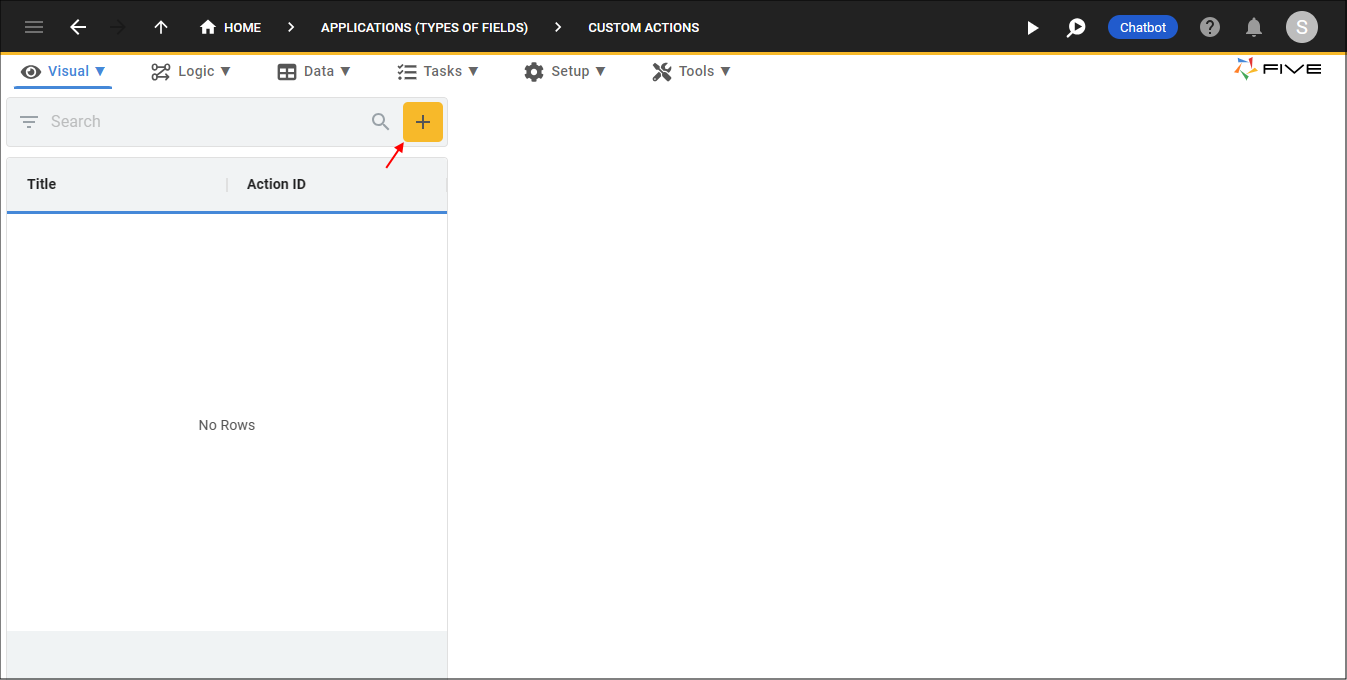This screenshot has width=1347, height=680.
Task: Open the Logic dropdown menu
Action: pos(190,71)
